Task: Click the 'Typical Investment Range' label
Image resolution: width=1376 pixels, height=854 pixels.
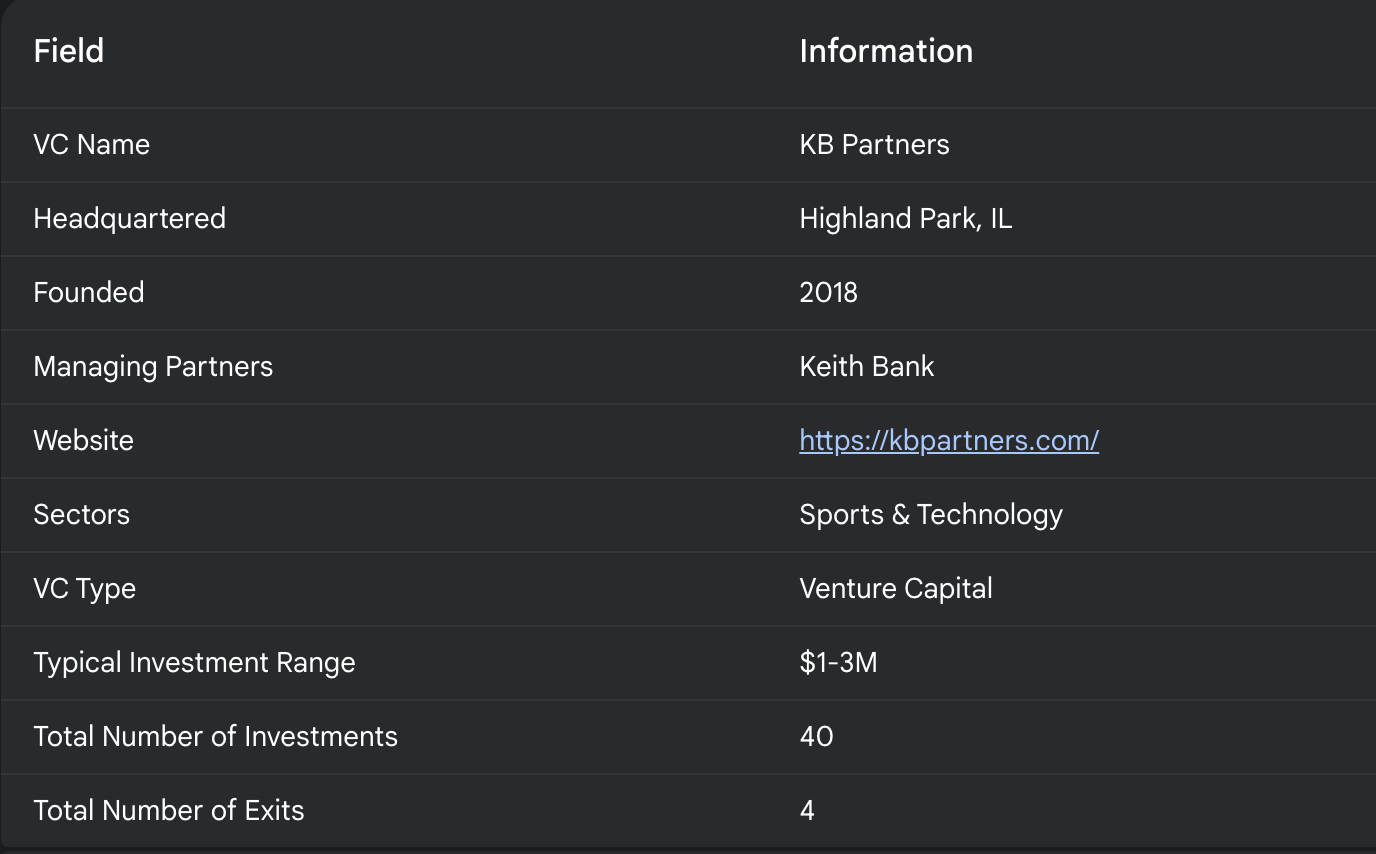Action: click(195, 662)
